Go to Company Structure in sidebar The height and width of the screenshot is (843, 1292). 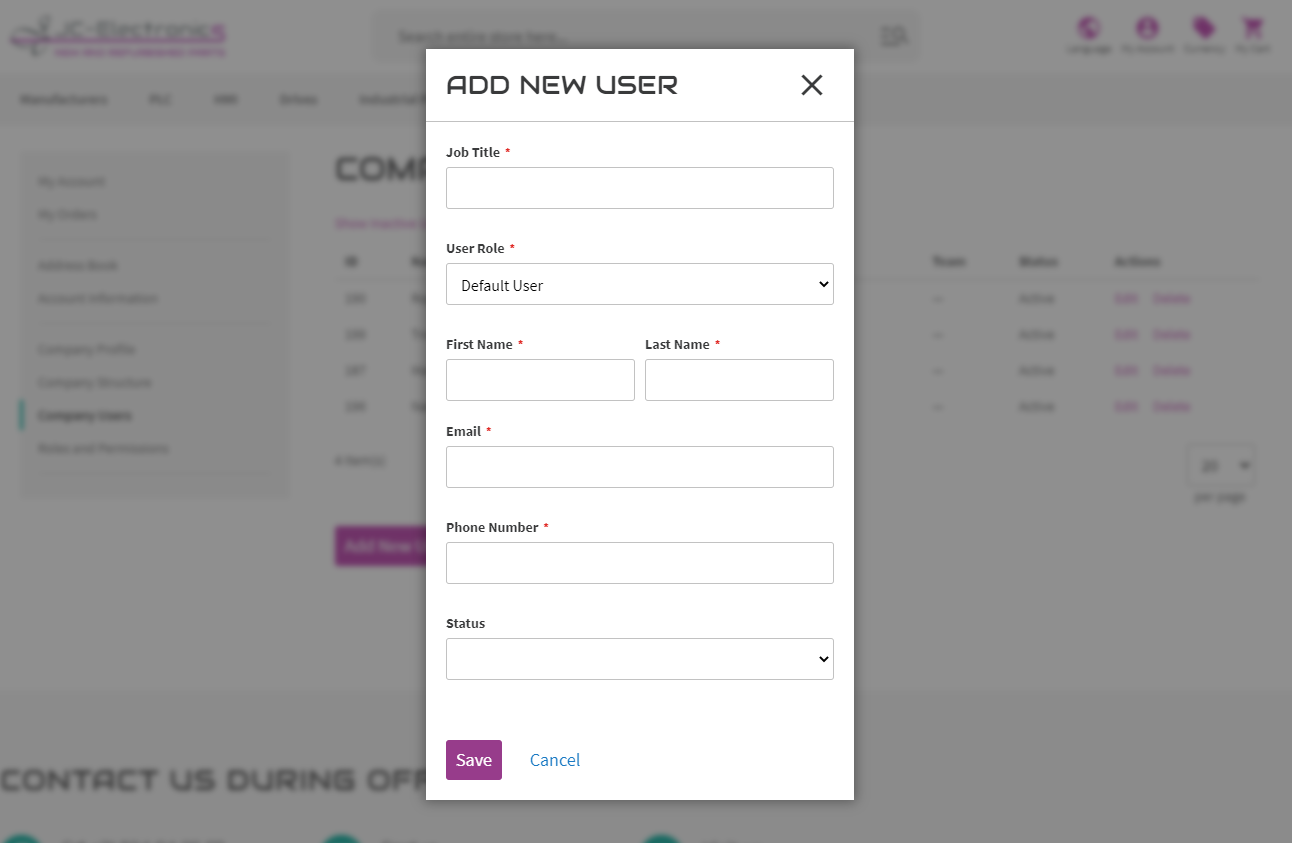(x=95, y=382)
